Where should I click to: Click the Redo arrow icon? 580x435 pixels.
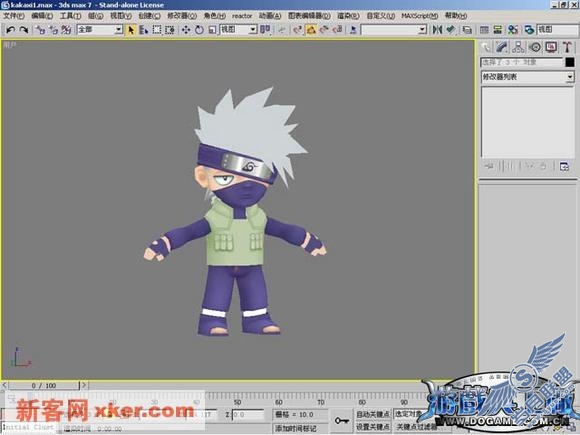pos(24,30)
